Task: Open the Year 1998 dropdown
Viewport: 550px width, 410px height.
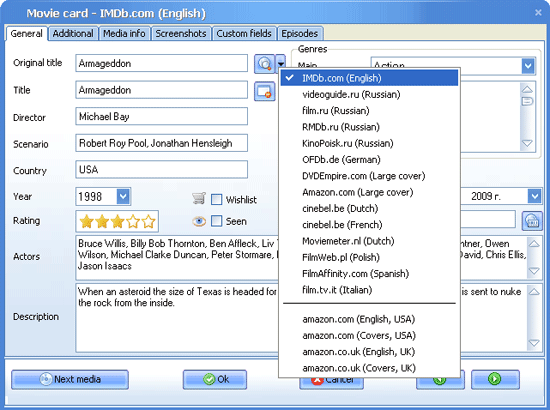Action: [x=123, y=196]
